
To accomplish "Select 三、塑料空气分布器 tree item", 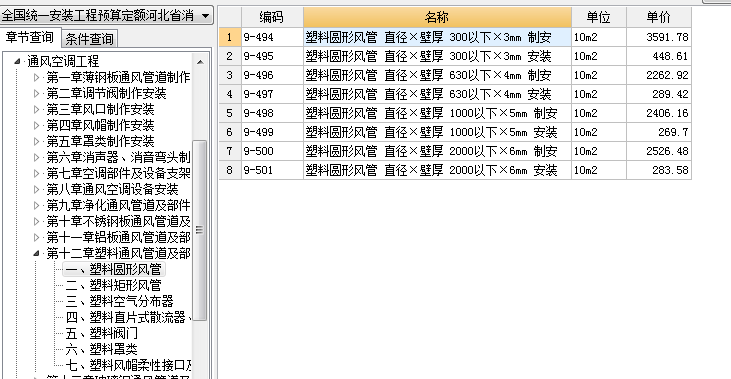I will (x=119, y=301).
